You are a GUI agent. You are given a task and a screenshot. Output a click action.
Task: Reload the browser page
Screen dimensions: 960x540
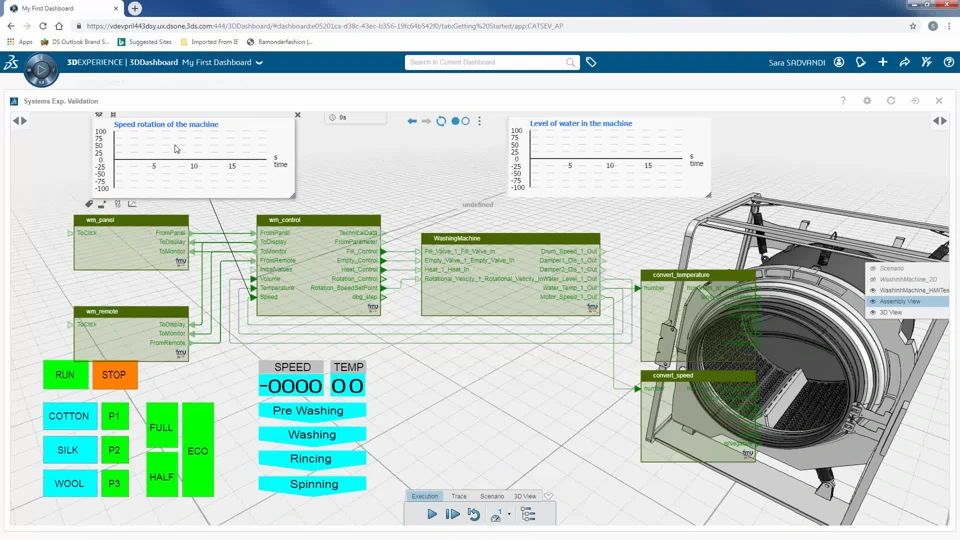click(x=43, y=26)
